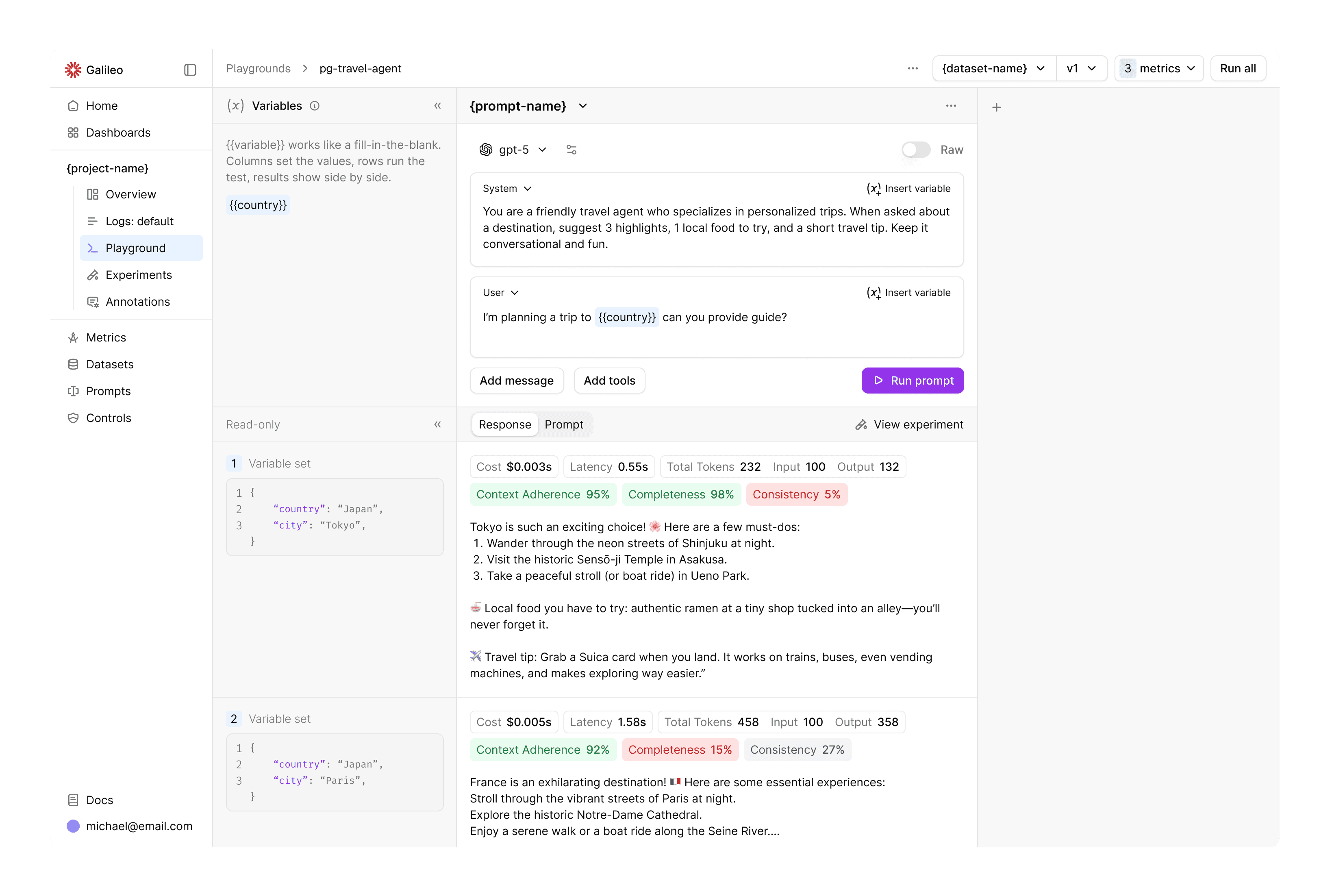Open Experiments in sidebar
1330x896 pixels.
pos(138,275)
